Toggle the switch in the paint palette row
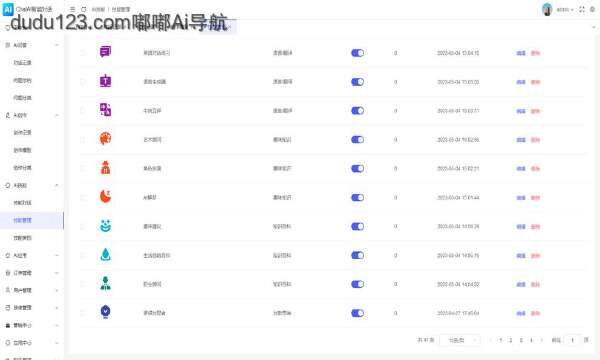 (357, 140)
